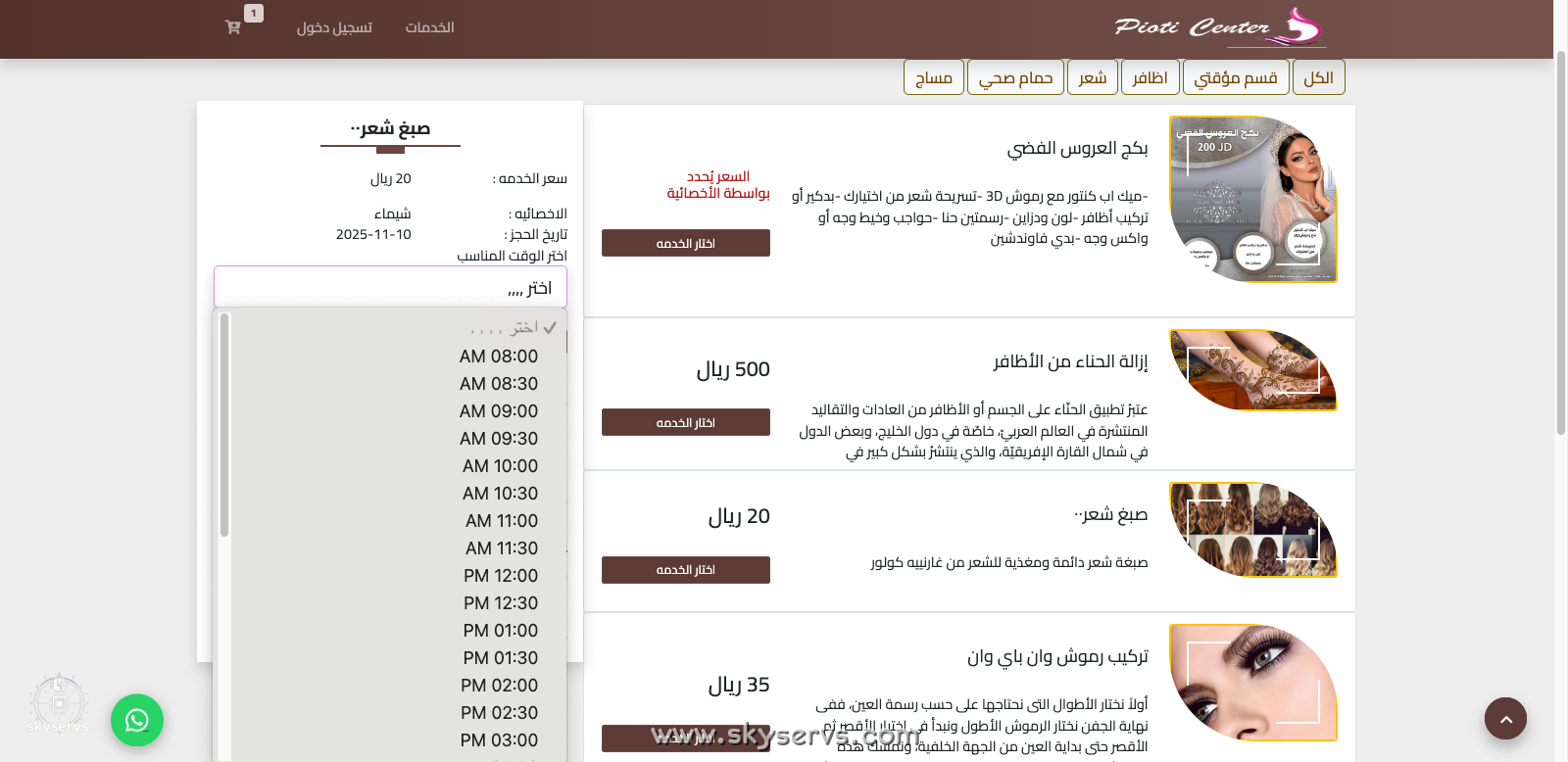Viewport: 1568px width, 762px height.
Task: Open the hair dye service image
Action: tap(1252, 530)
